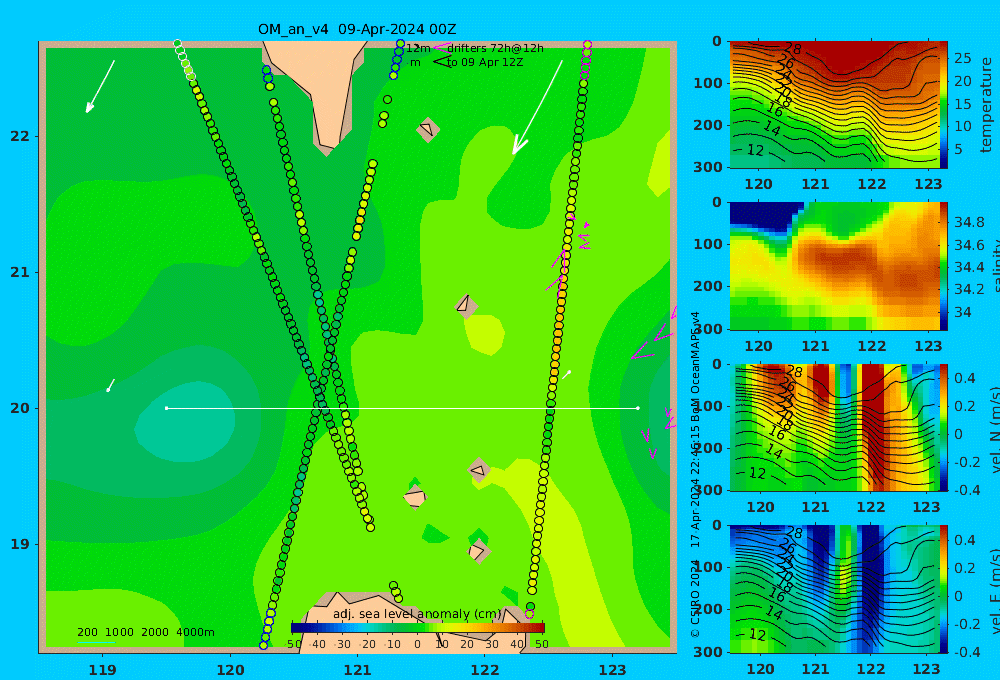The image size is (1000, 680).
Task: Click the salinity color bar
Action: [944, 266]
